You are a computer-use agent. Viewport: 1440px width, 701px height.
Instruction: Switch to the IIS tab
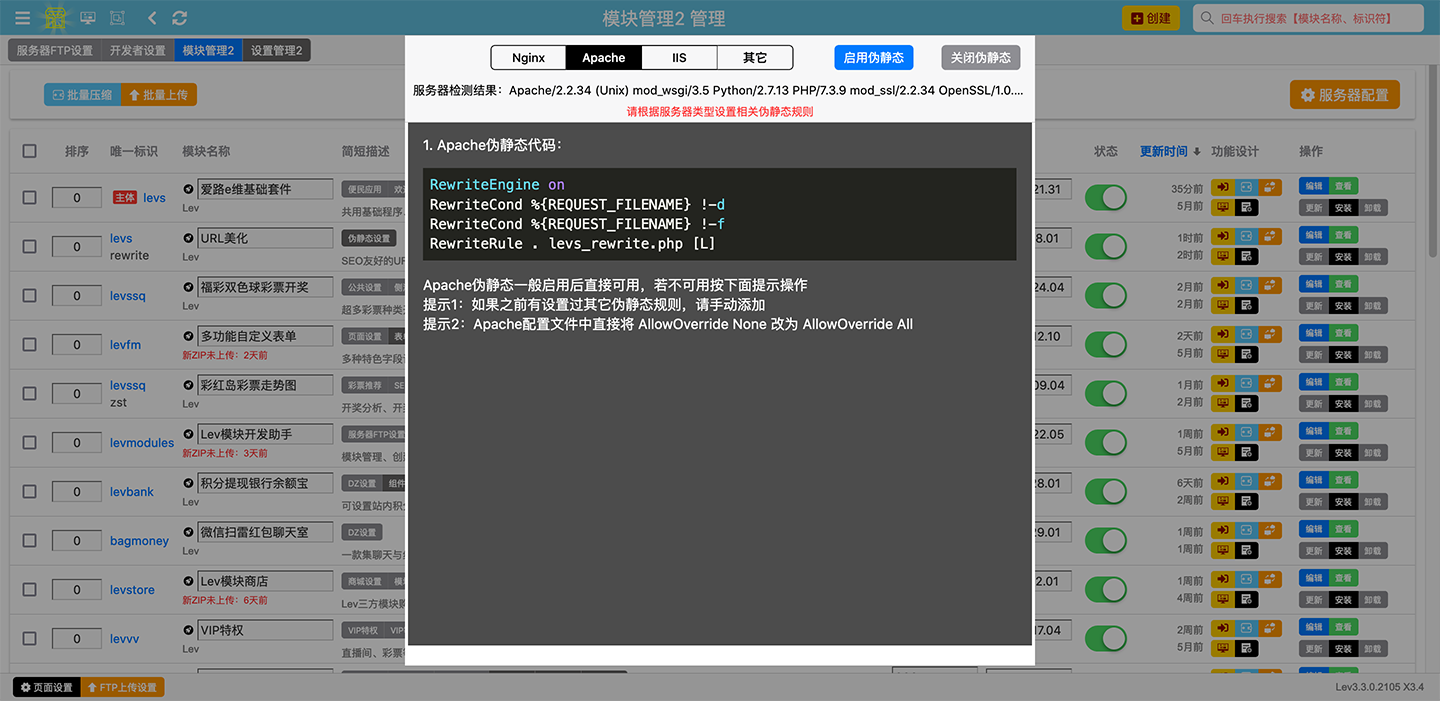point(679,58)
